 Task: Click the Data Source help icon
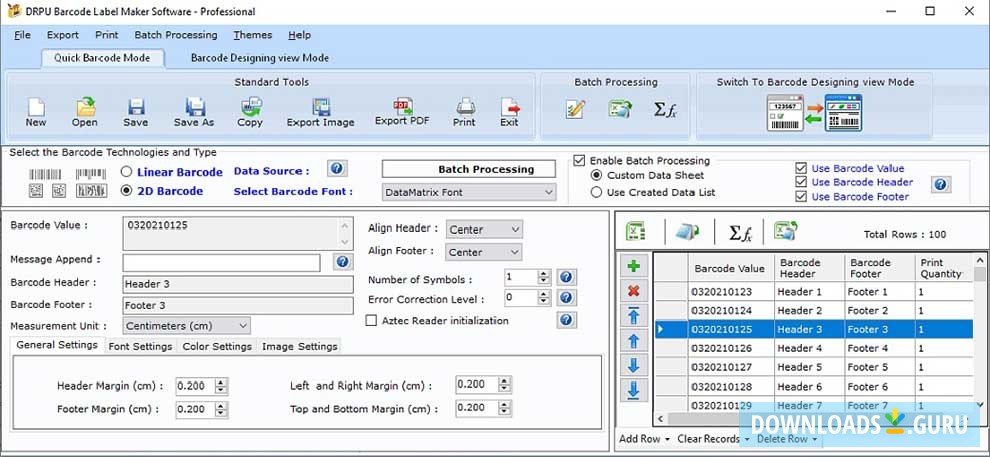pyautogui.click(x=337, y=169)
